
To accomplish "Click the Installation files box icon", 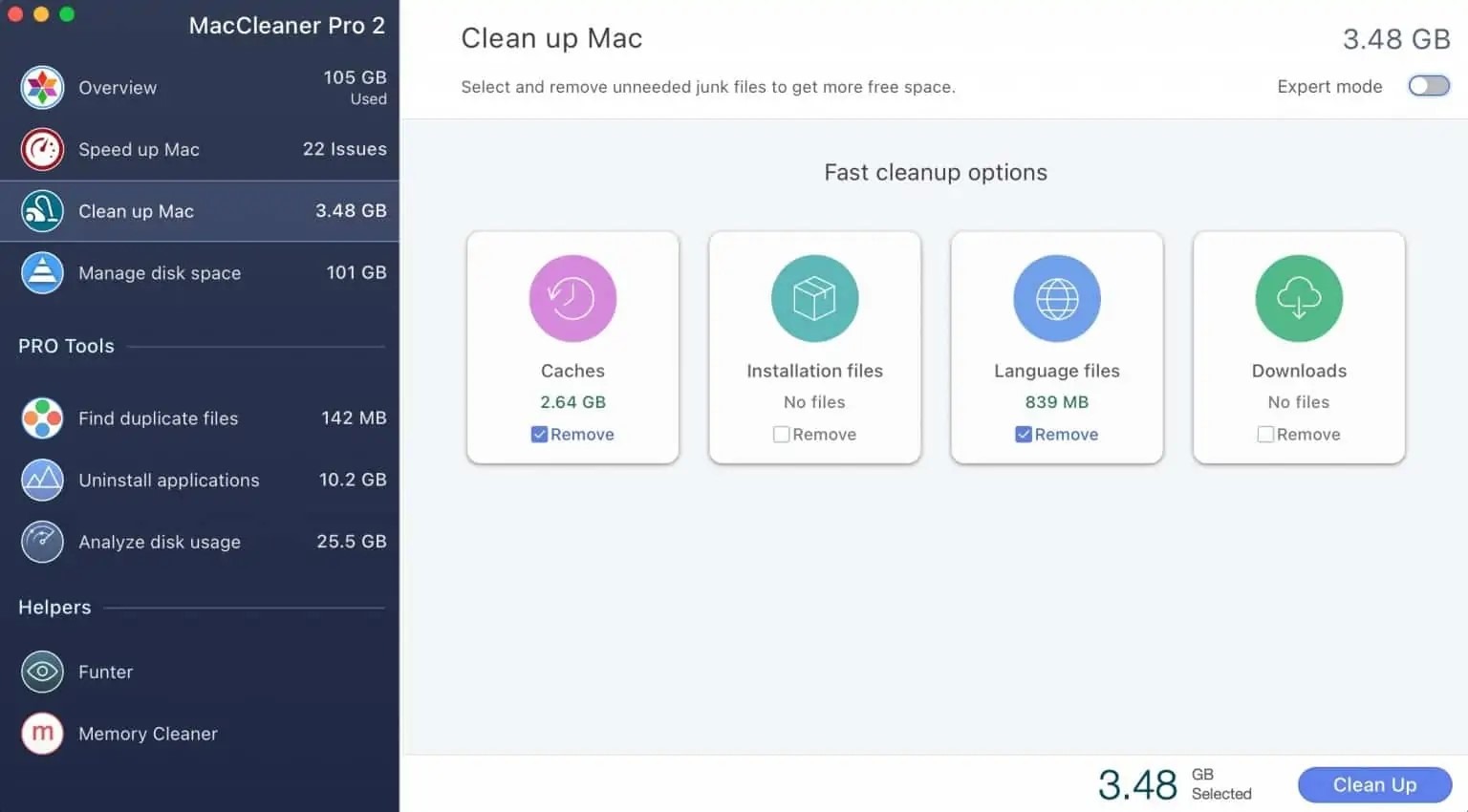I will tap(814, 298).
